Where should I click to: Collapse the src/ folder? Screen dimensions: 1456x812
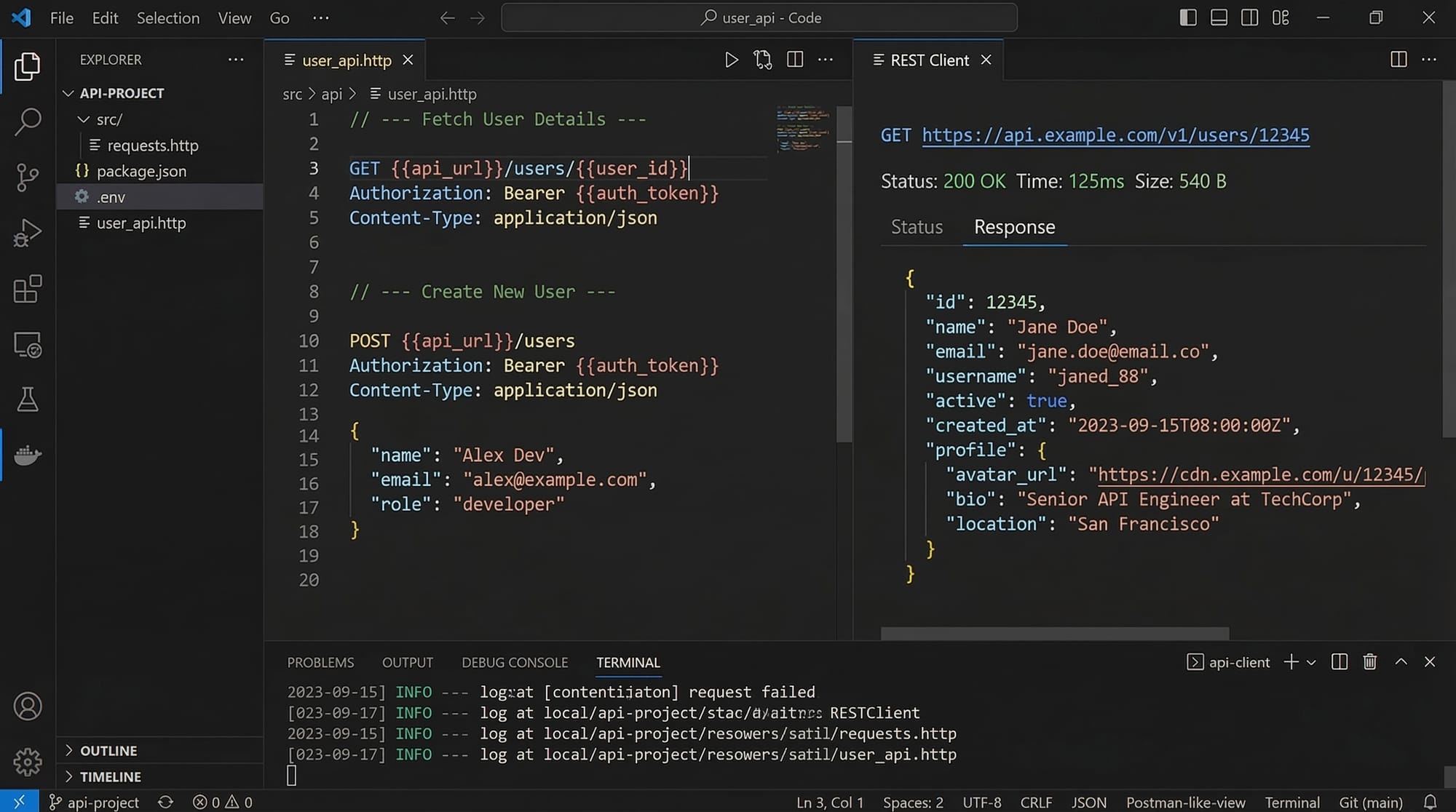(84, 119)
